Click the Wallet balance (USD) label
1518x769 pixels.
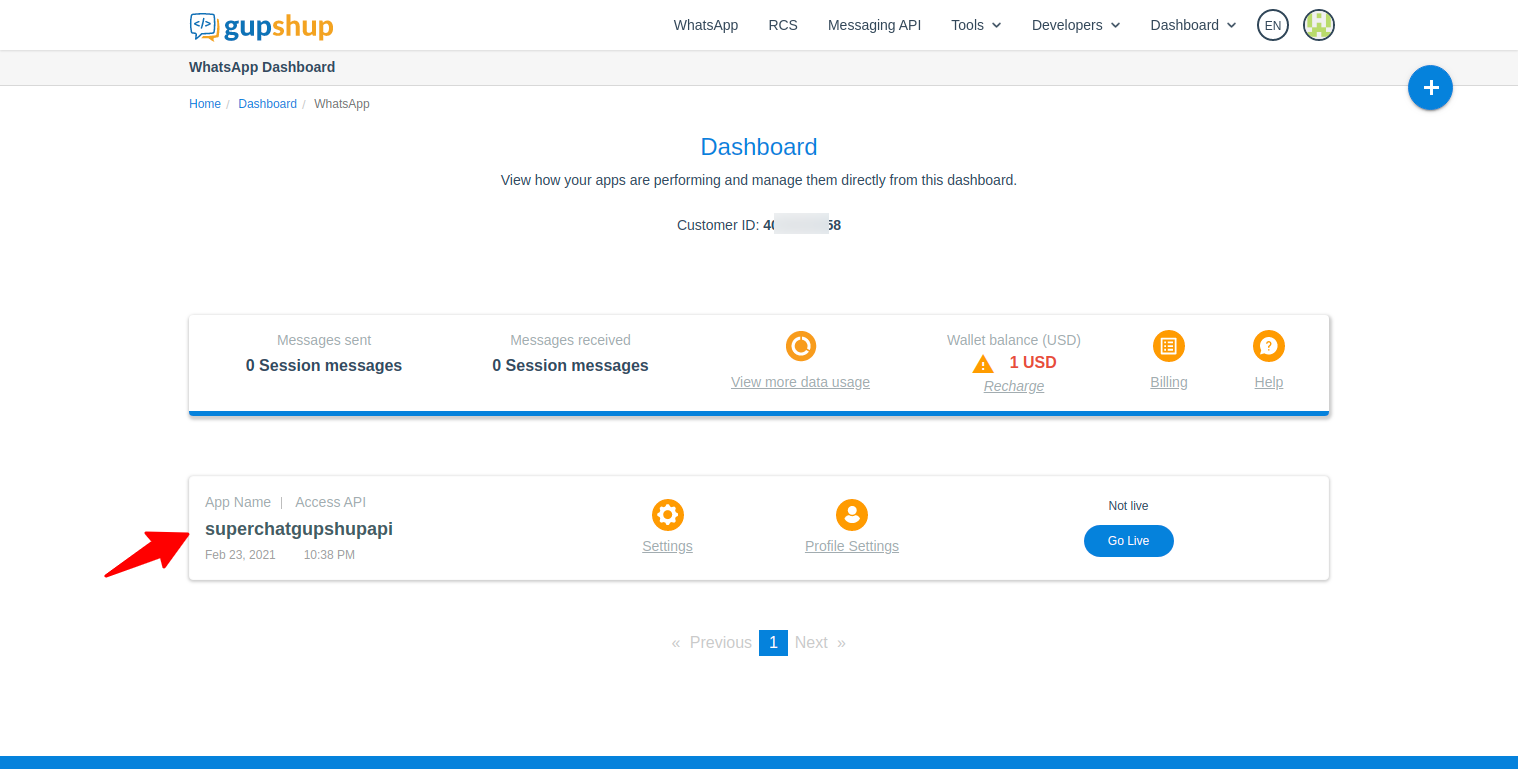coord(1014,340)
